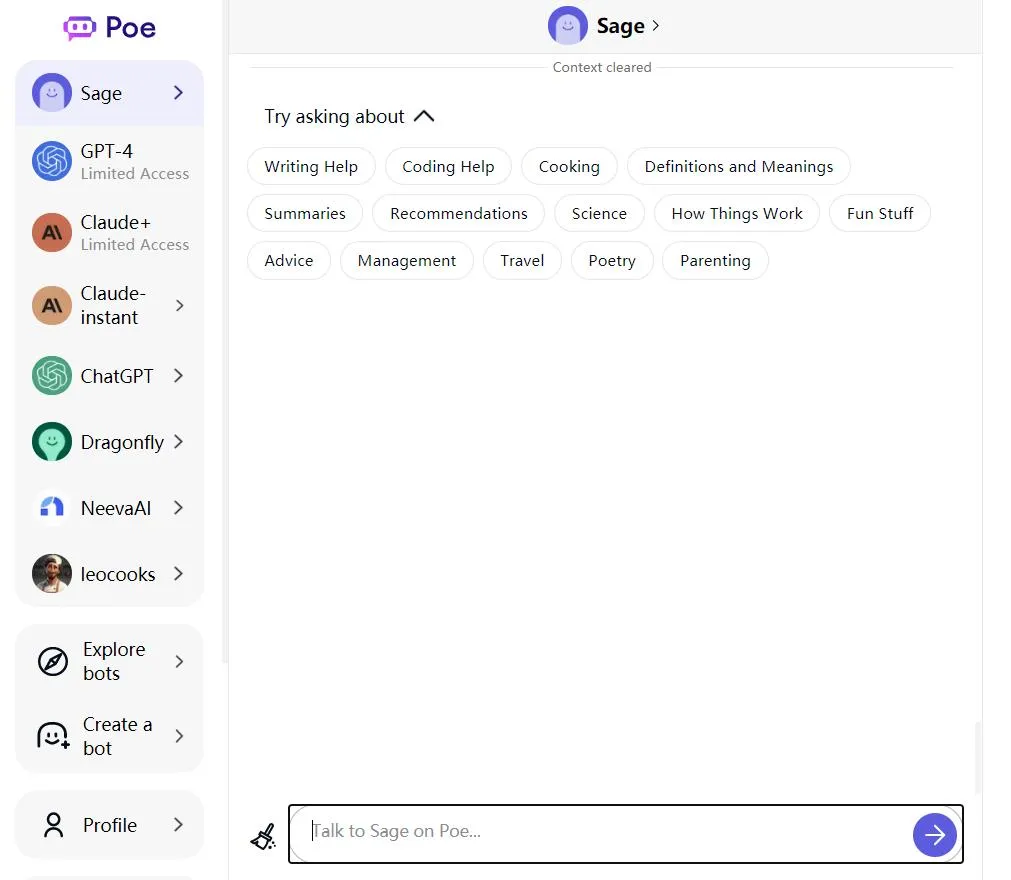Click the chat scrollbar thumb
Screen dimensions: 1011x880
tap(978, 758)
